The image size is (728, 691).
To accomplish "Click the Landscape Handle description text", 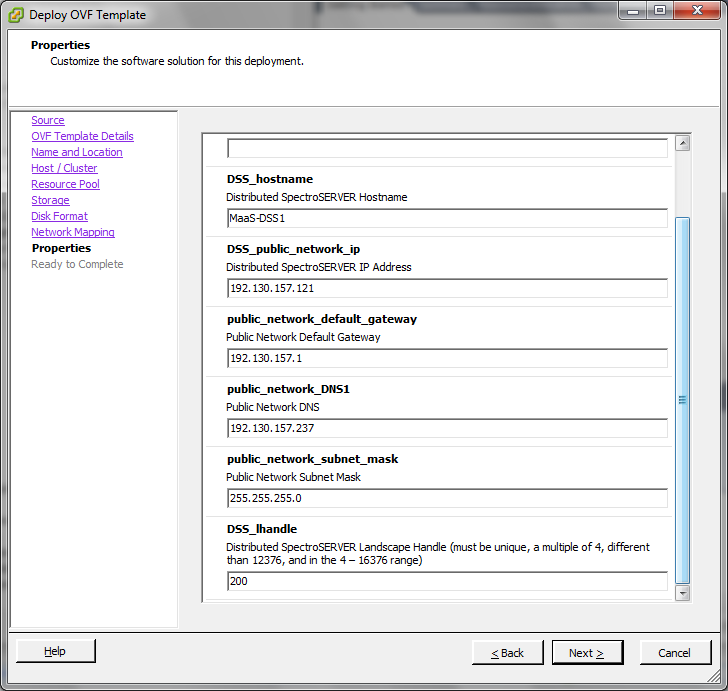I will coord(438,554).
